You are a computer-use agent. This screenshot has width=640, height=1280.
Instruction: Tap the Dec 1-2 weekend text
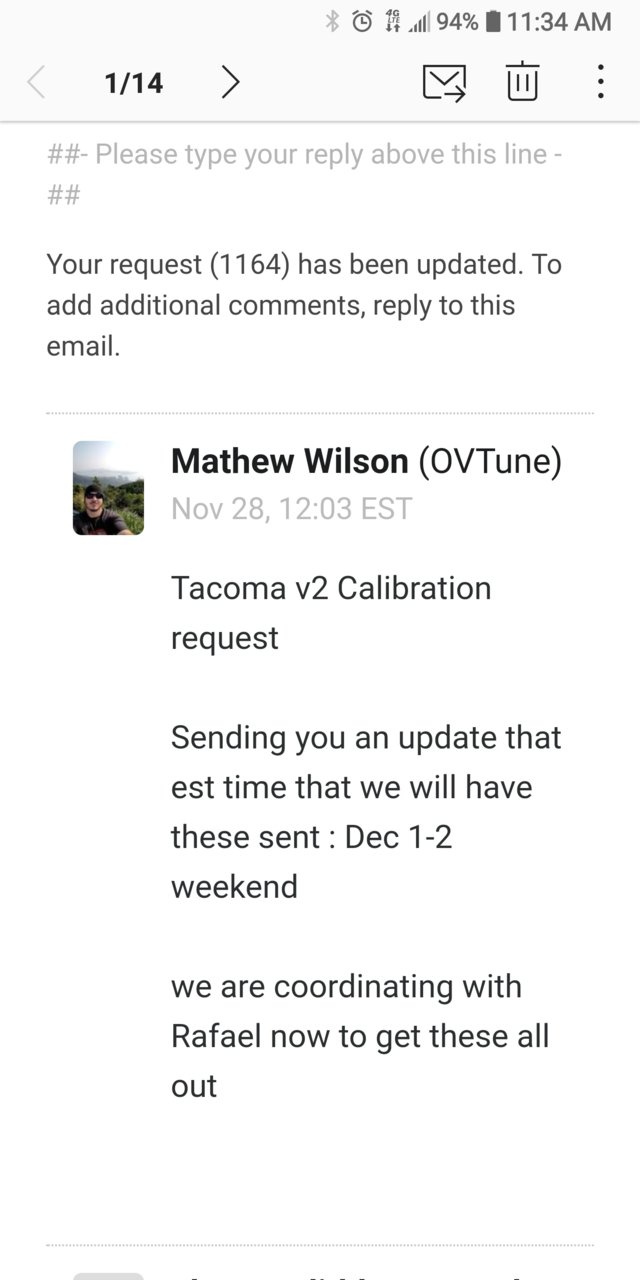(x=312, y=861)
